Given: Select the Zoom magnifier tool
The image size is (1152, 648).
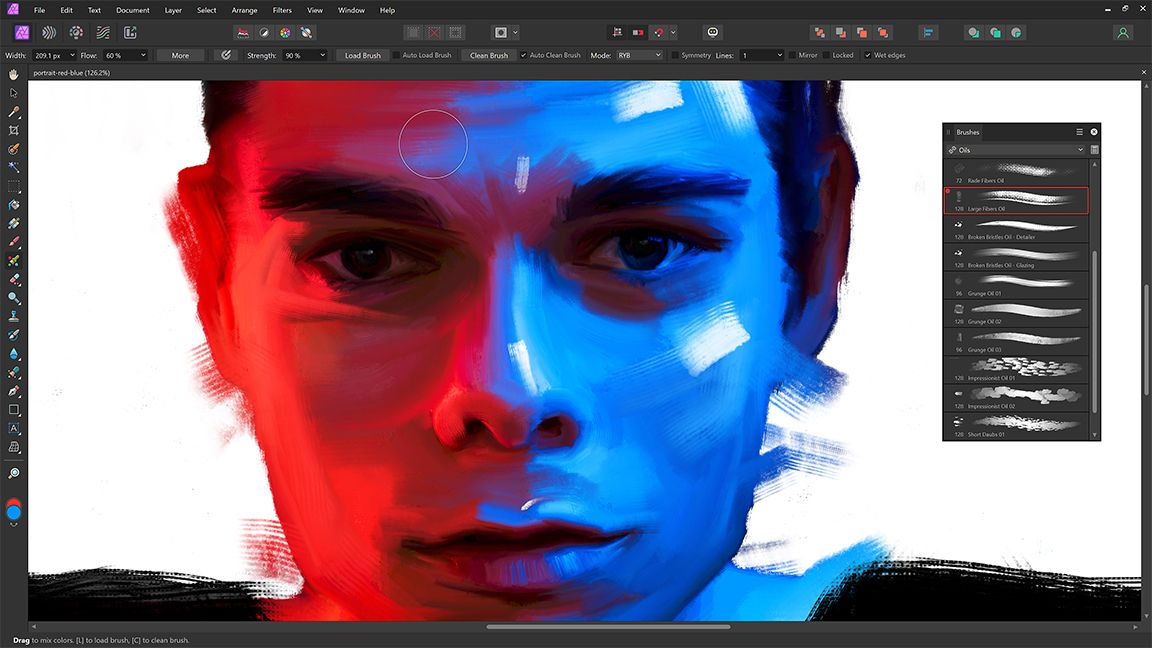Looking at the screenshot, I should click(x=14, y=473).
